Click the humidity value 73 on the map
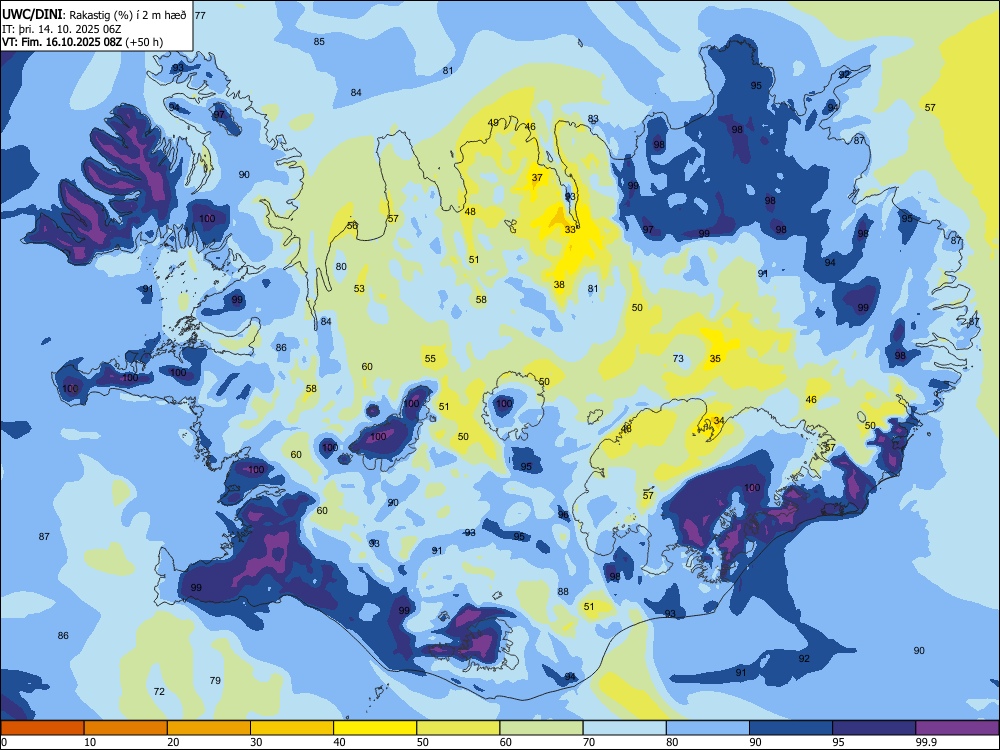This screenshot has width=1000, height=750. click(678, 358)
